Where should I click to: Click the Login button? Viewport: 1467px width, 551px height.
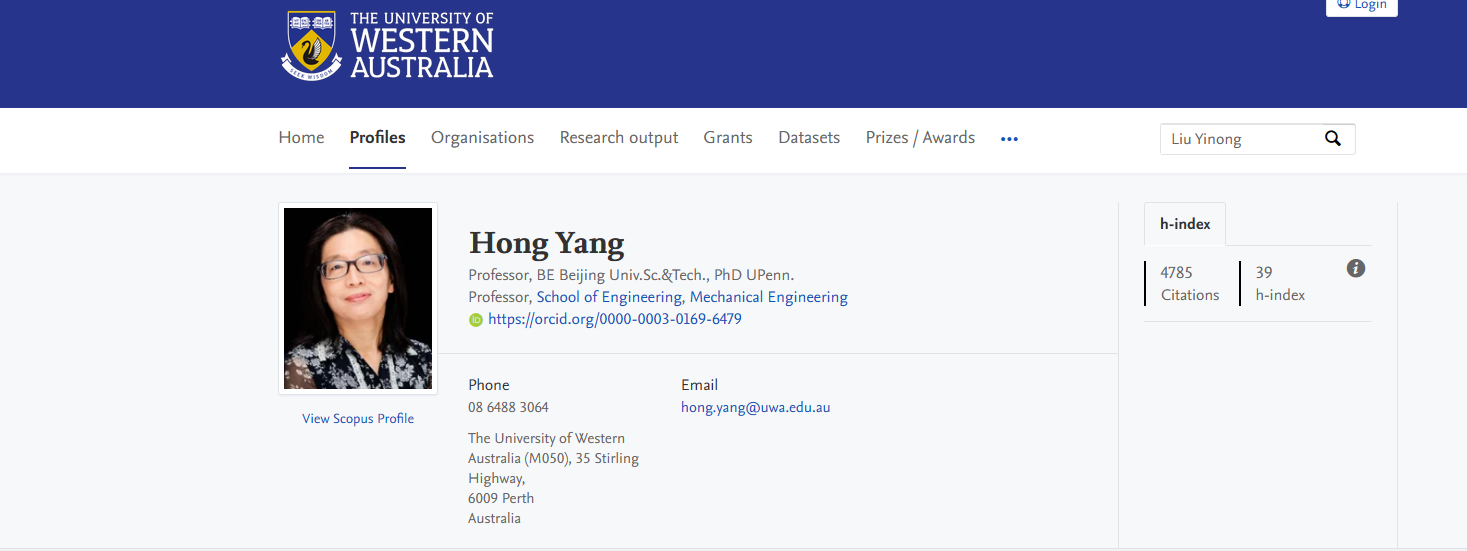pyautogui.click(x=1361, y=5)
